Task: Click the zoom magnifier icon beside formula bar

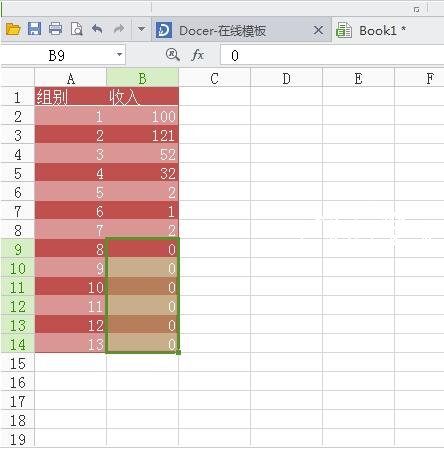Action: pos(173,55)
